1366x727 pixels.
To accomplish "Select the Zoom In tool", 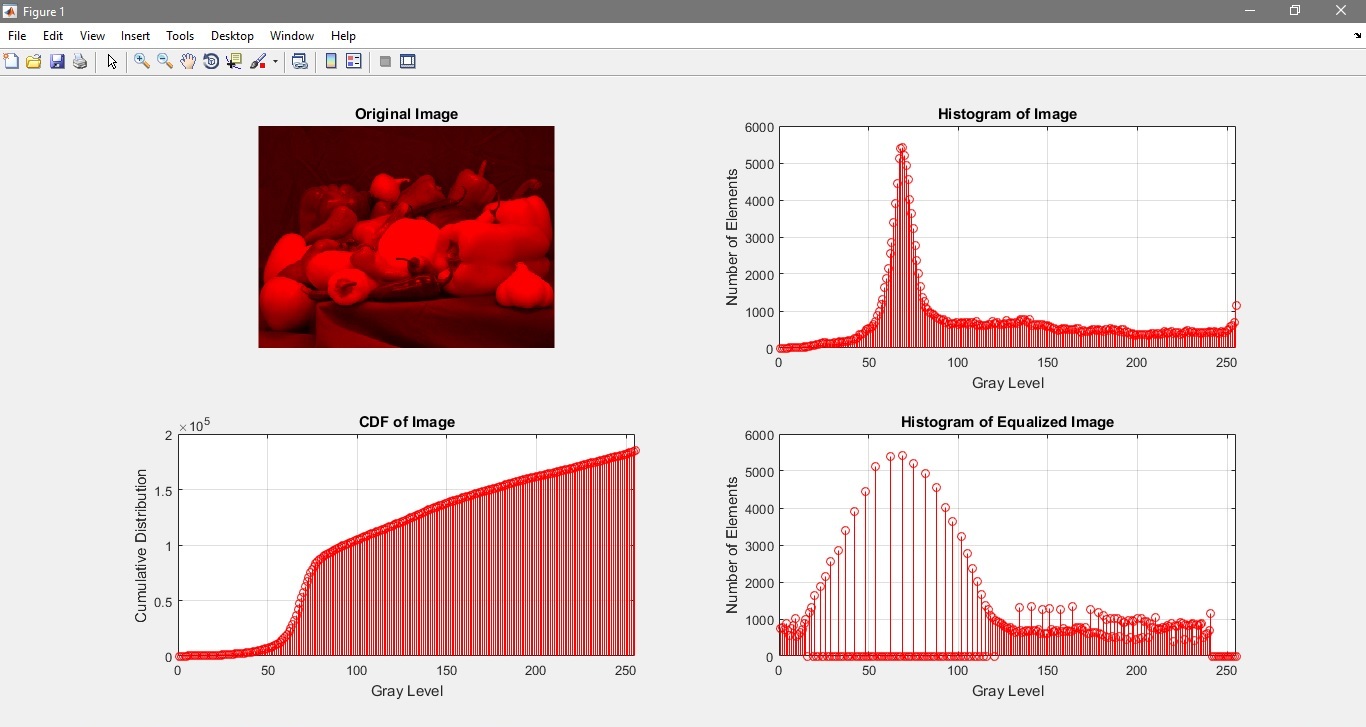I will click(x=142, y=62).
